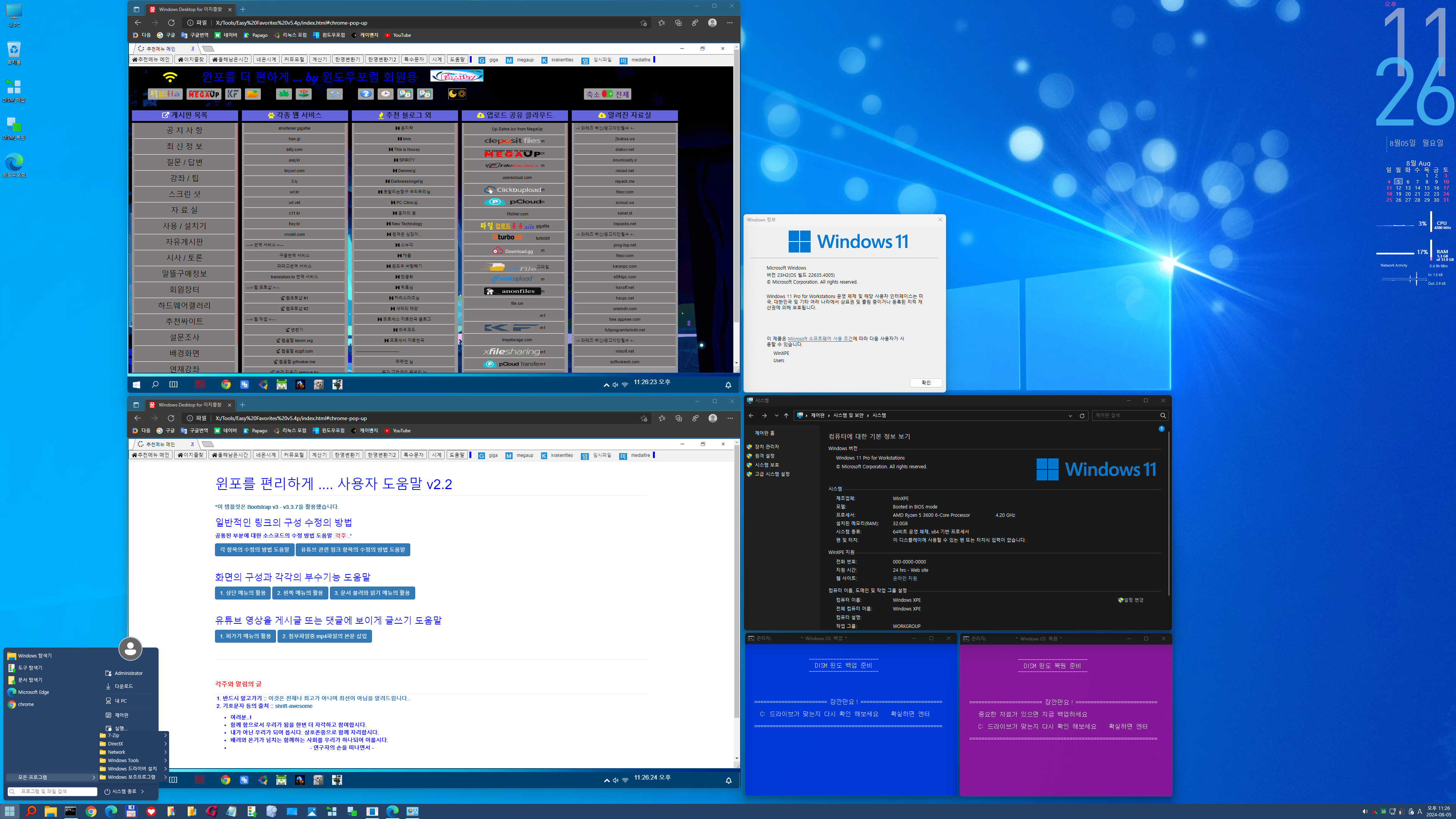Expand Windows 보조프로그램 folder

click(x=166, y=777)
